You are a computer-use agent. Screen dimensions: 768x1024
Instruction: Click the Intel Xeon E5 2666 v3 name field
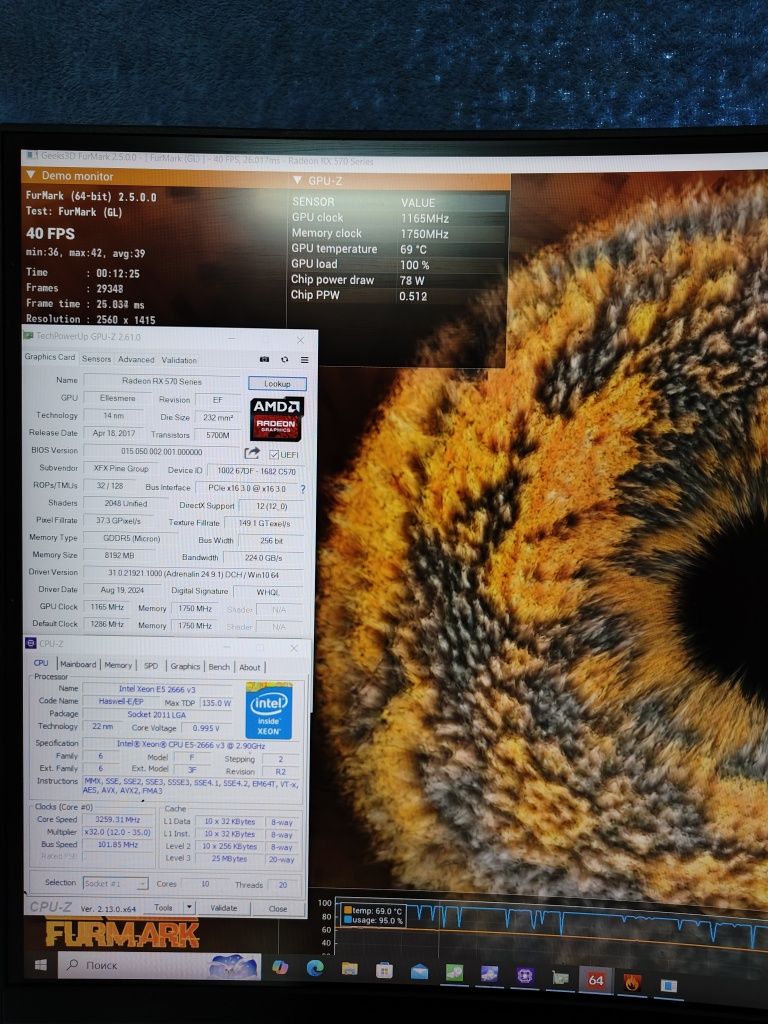[x=157, y=689]
